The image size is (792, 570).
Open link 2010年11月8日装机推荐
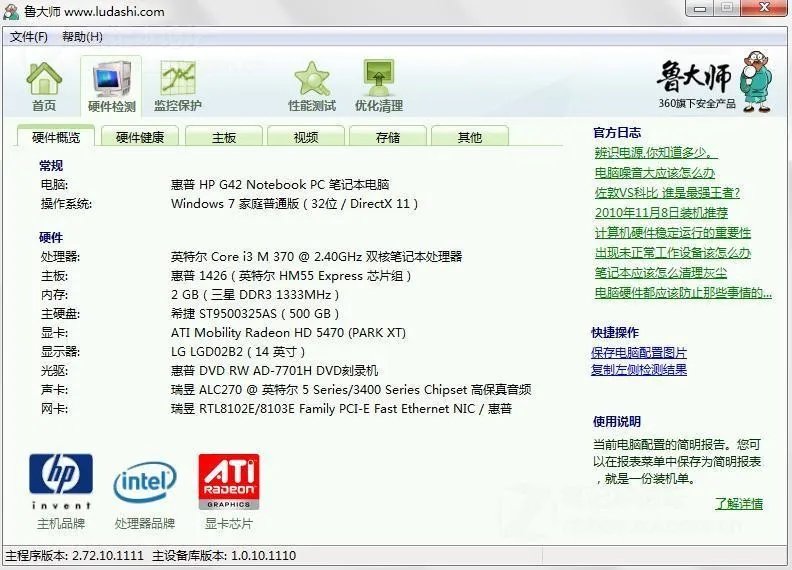pyautogui.click(x=661, y=213)
